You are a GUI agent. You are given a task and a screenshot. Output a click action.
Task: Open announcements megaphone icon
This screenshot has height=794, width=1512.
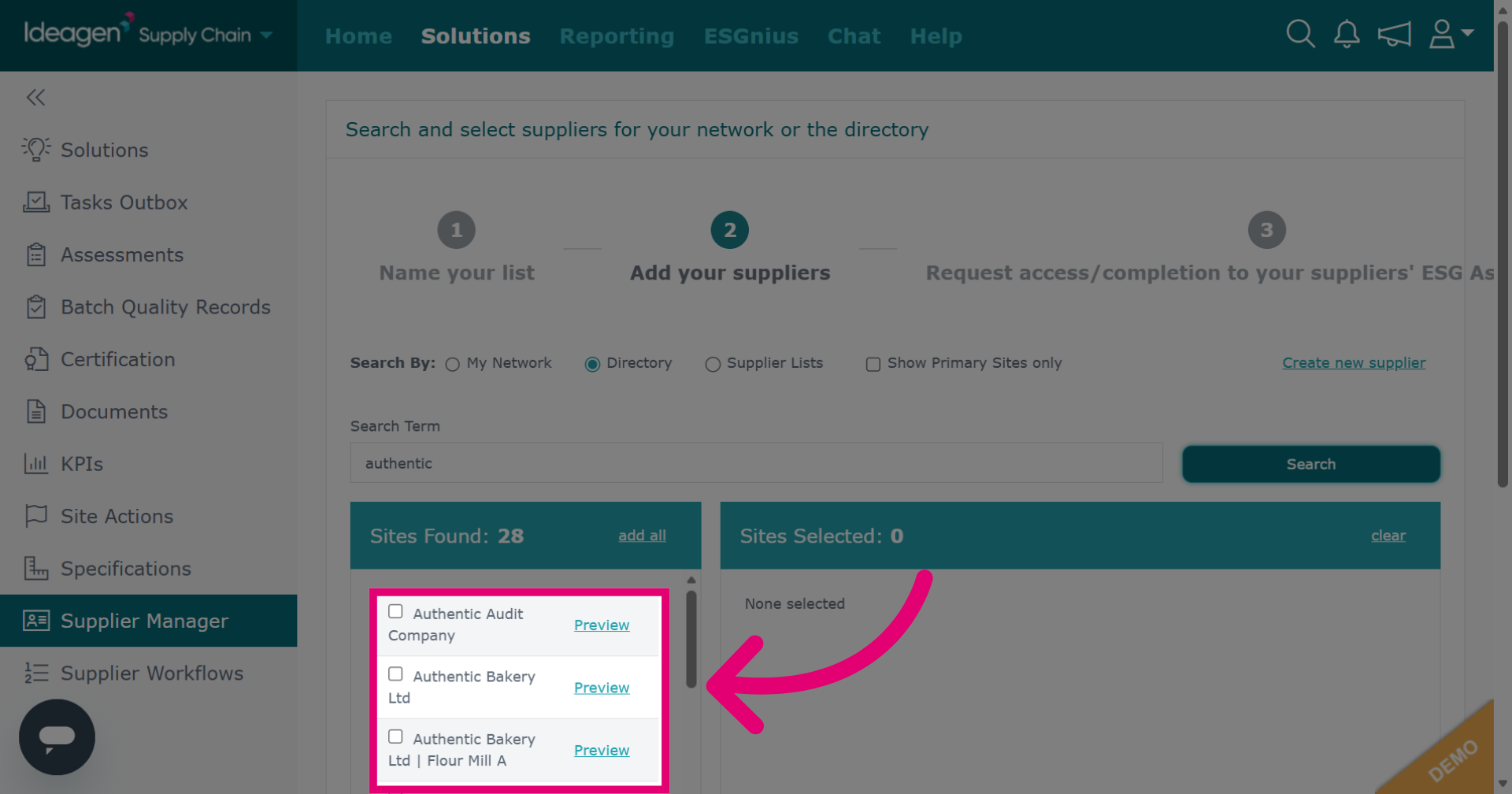tap(1394, 34)
